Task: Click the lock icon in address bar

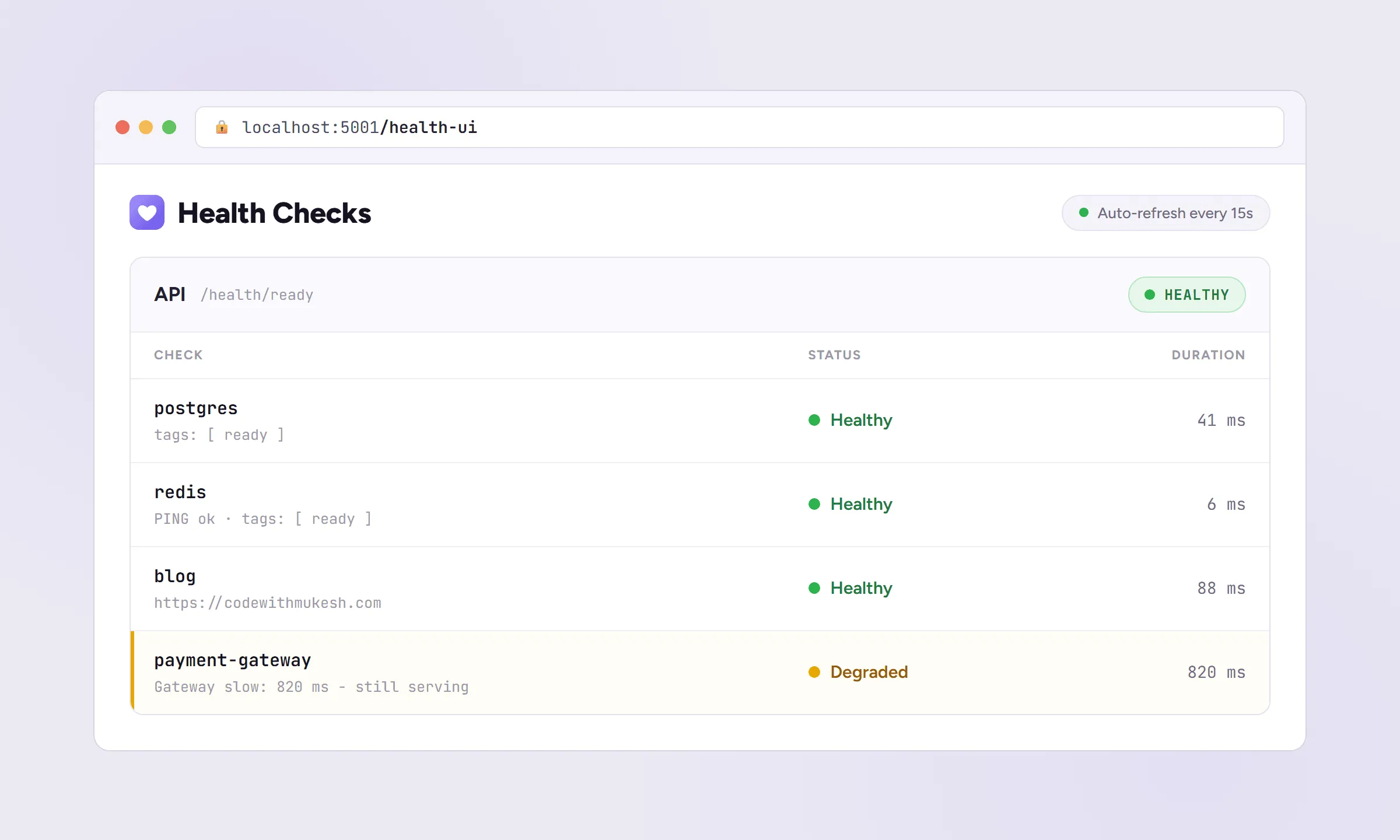Action: click(222, 127)
